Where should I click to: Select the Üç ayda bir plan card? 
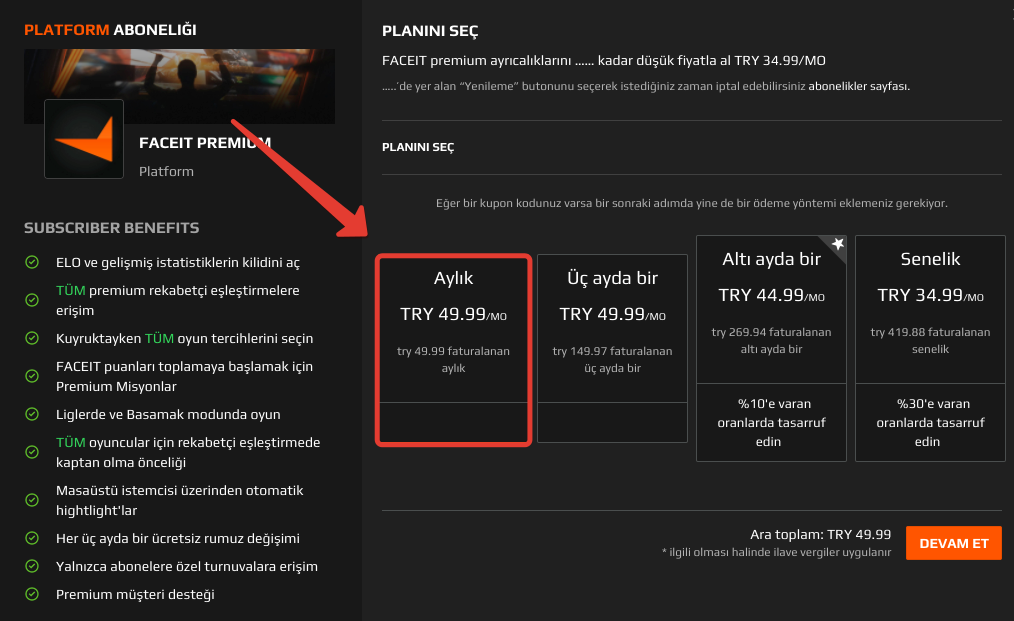click(612, 348)
